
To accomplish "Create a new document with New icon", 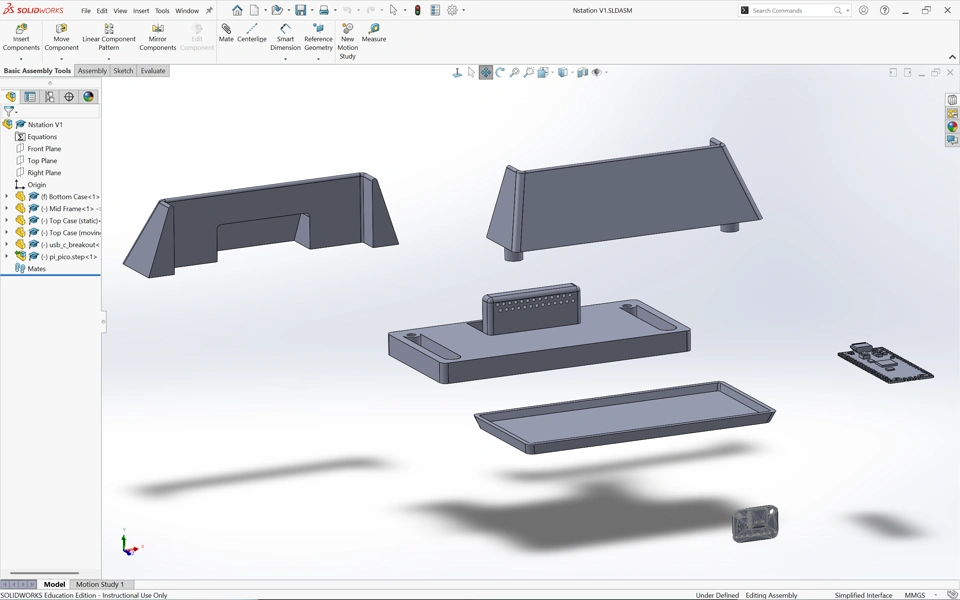I will [254, 10].
